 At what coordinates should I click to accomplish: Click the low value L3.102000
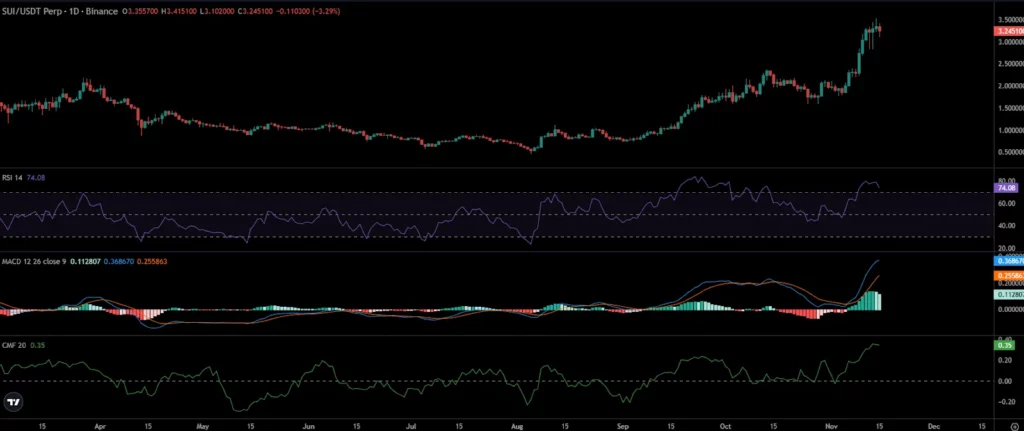coord(218,12)
